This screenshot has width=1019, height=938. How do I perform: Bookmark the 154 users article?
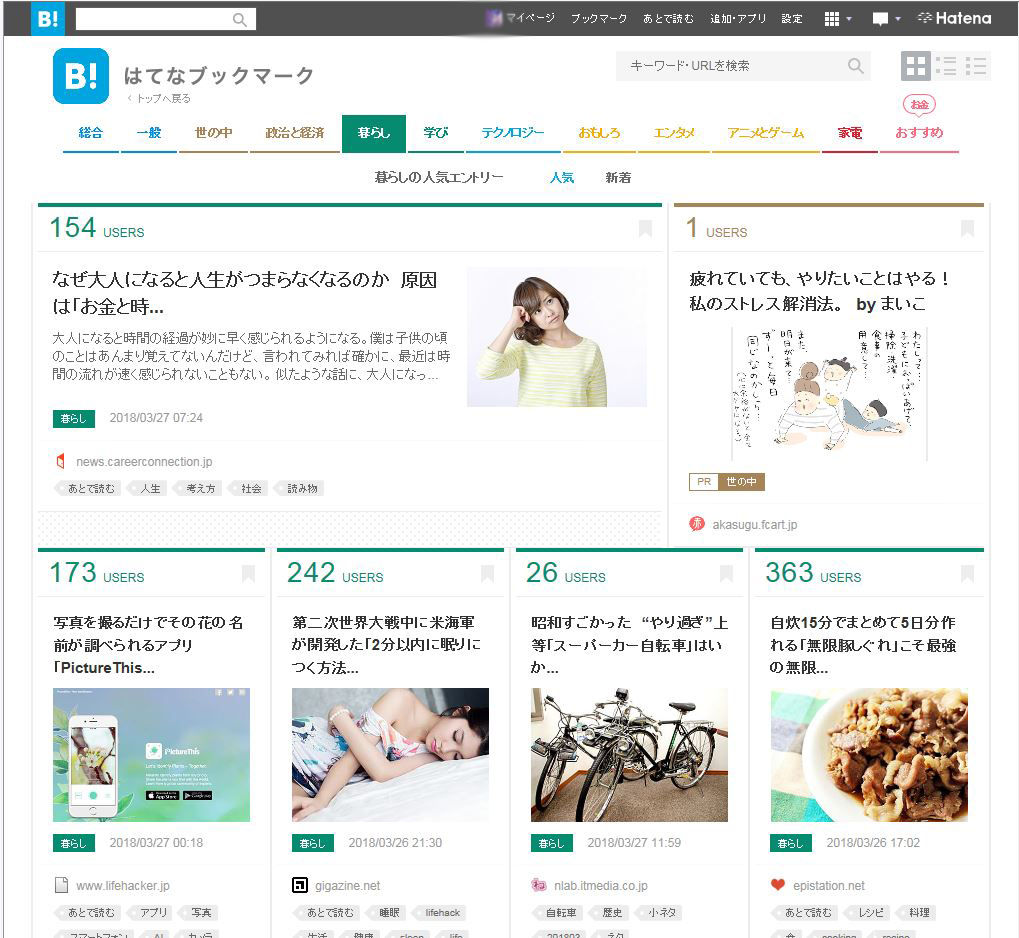click(645, 228)
